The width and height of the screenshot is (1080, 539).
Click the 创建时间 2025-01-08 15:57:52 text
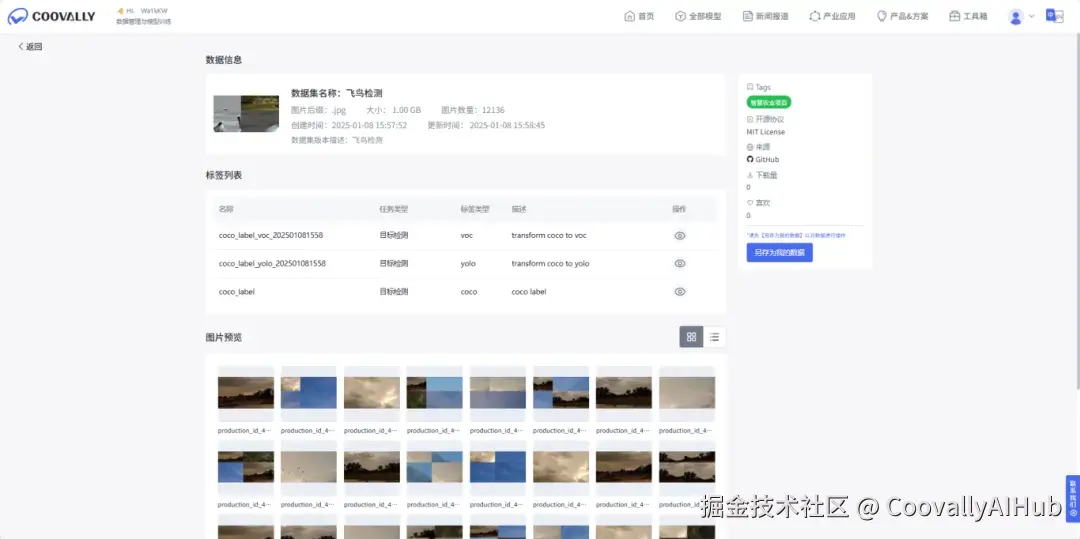[349, 125]
